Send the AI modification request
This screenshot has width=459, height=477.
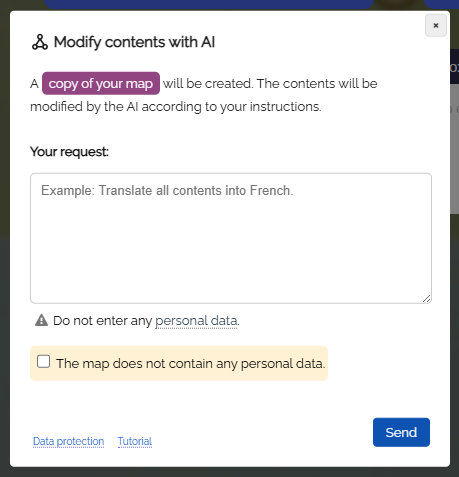(x=401, y=432)
